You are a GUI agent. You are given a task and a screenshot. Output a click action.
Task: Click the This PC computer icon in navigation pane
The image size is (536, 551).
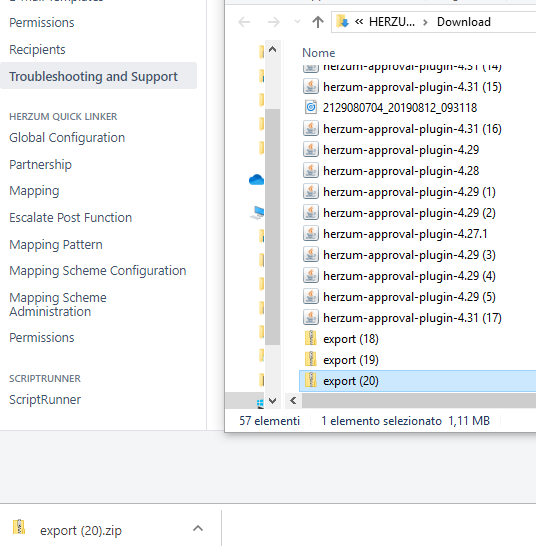257,213
